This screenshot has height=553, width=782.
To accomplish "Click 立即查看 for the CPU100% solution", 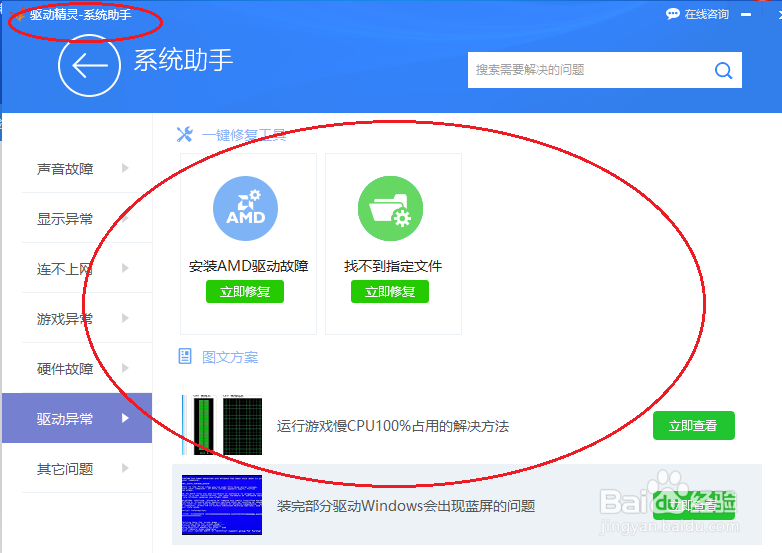I will (694, 425).
